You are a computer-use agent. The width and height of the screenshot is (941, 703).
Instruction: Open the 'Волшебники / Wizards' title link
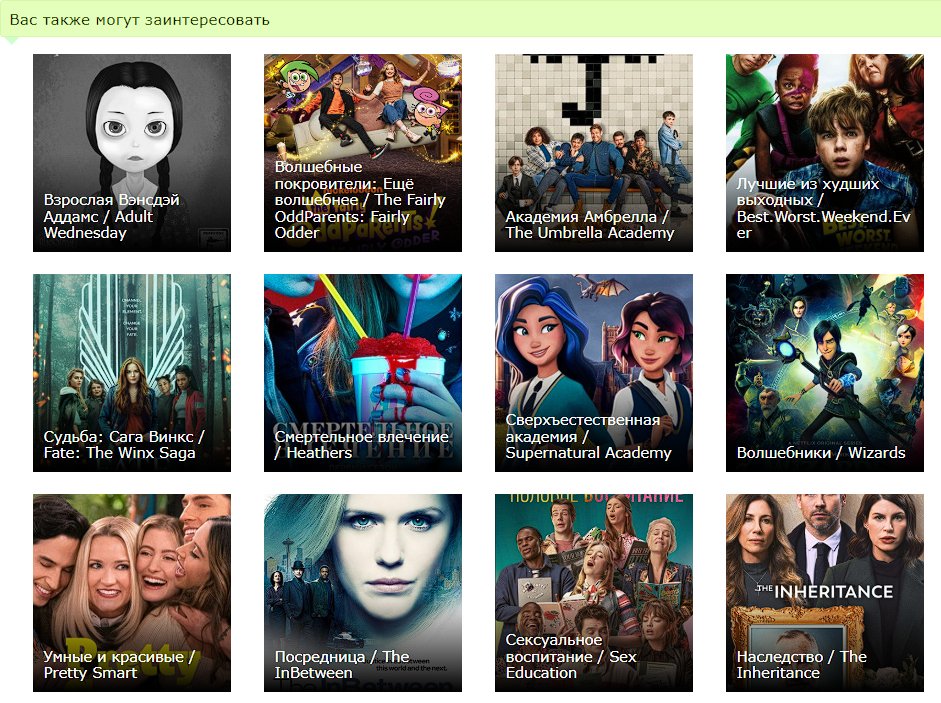[820, 453]
